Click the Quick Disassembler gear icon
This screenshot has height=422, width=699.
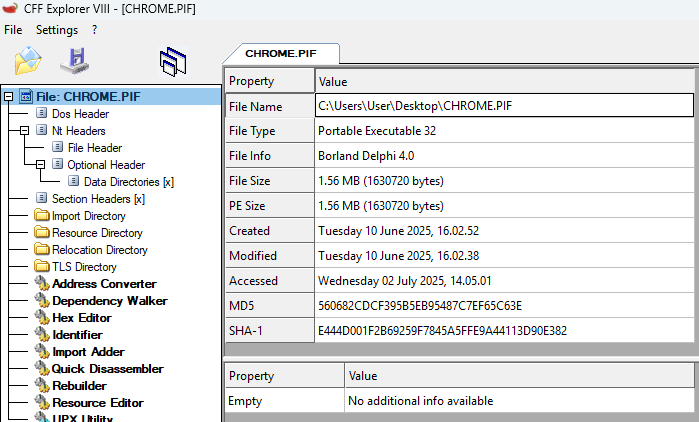[42, 368]
